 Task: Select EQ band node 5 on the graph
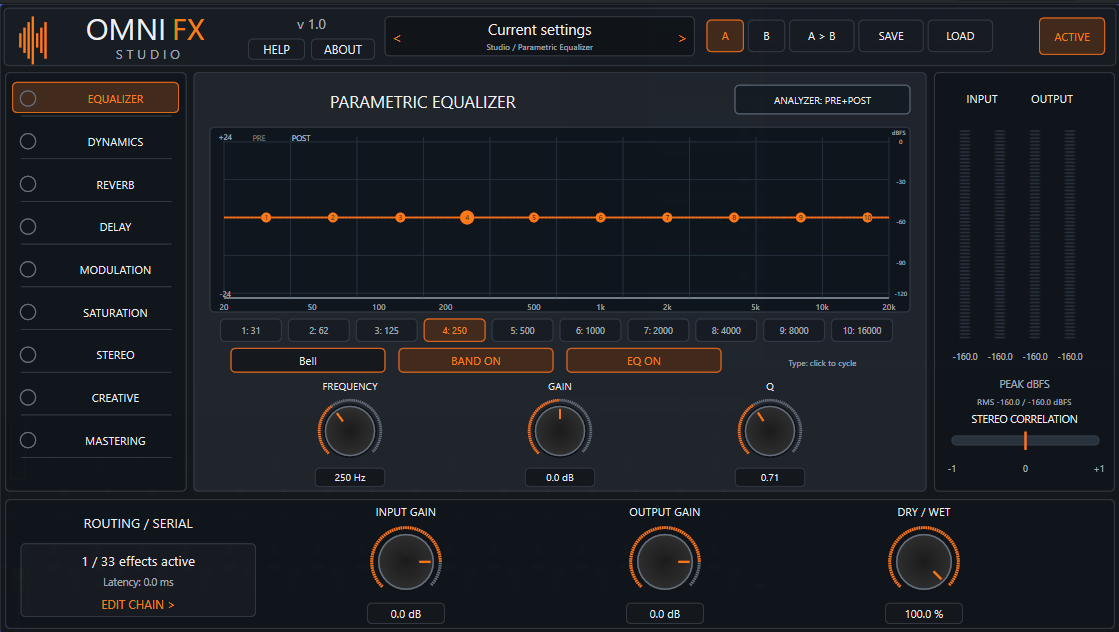pos(534,218)
